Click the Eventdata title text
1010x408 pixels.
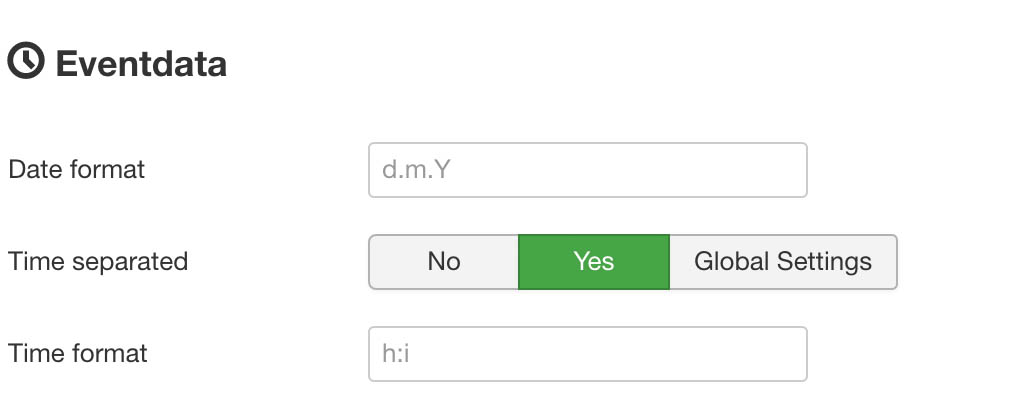141,64
